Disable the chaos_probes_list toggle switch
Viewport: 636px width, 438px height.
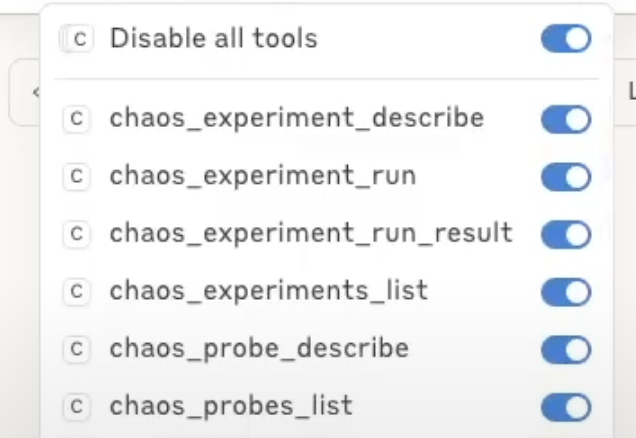(x=566, y=407)
